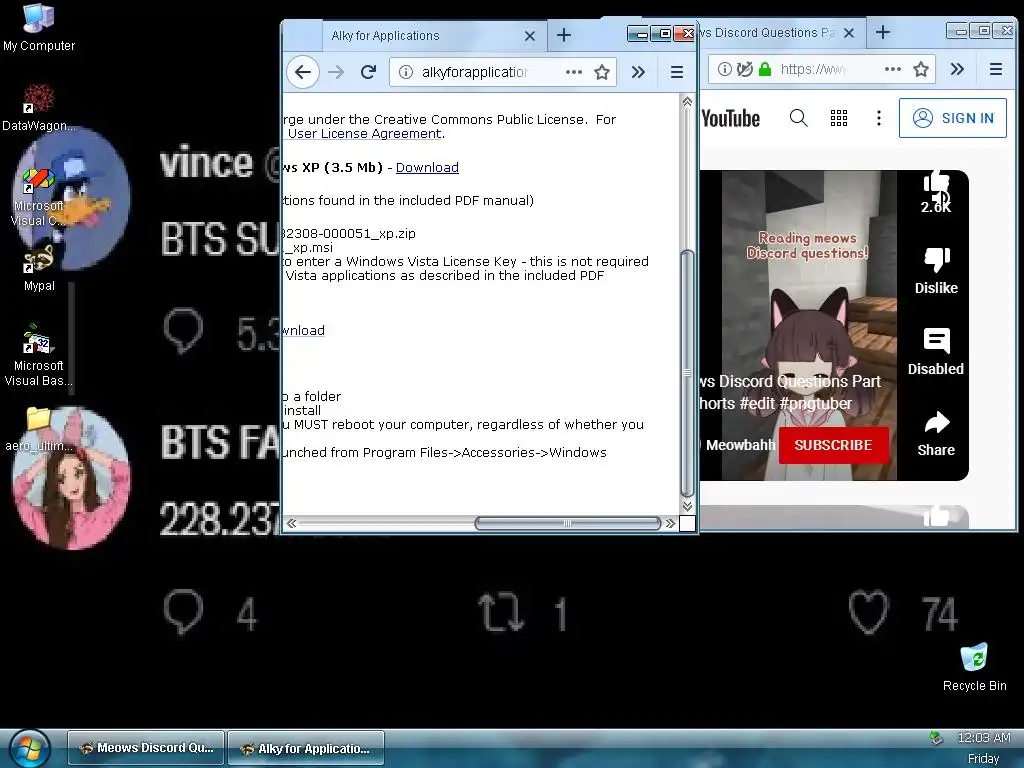Show site info for alkyforapplications address
Viewport: 1024px width, 768px height.
click(406, 72)
